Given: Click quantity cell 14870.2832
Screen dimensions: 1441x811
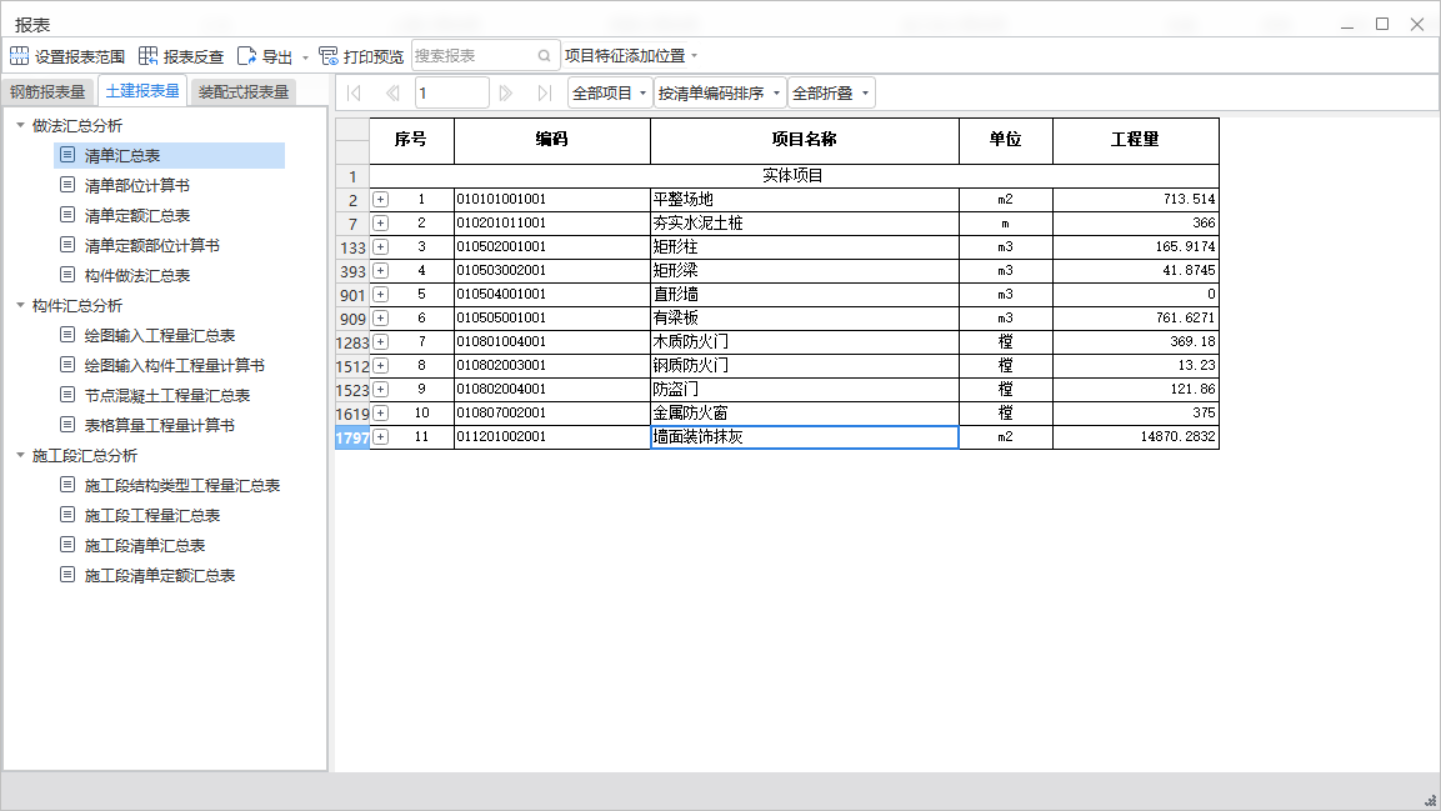Looking at the screenshot, I should [x=1136, y=437].
